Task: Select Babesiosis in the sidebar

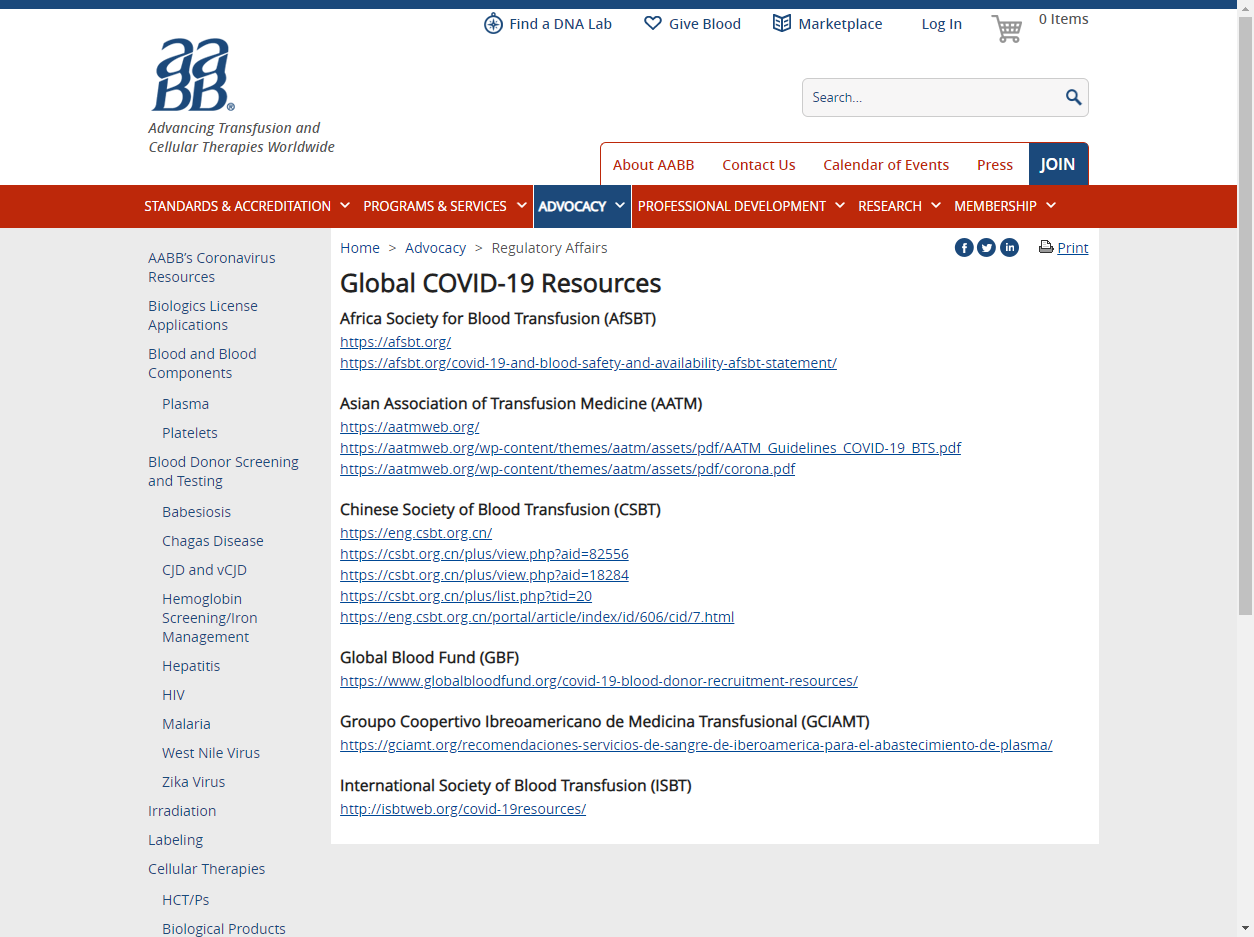Action: pos(196,512)
